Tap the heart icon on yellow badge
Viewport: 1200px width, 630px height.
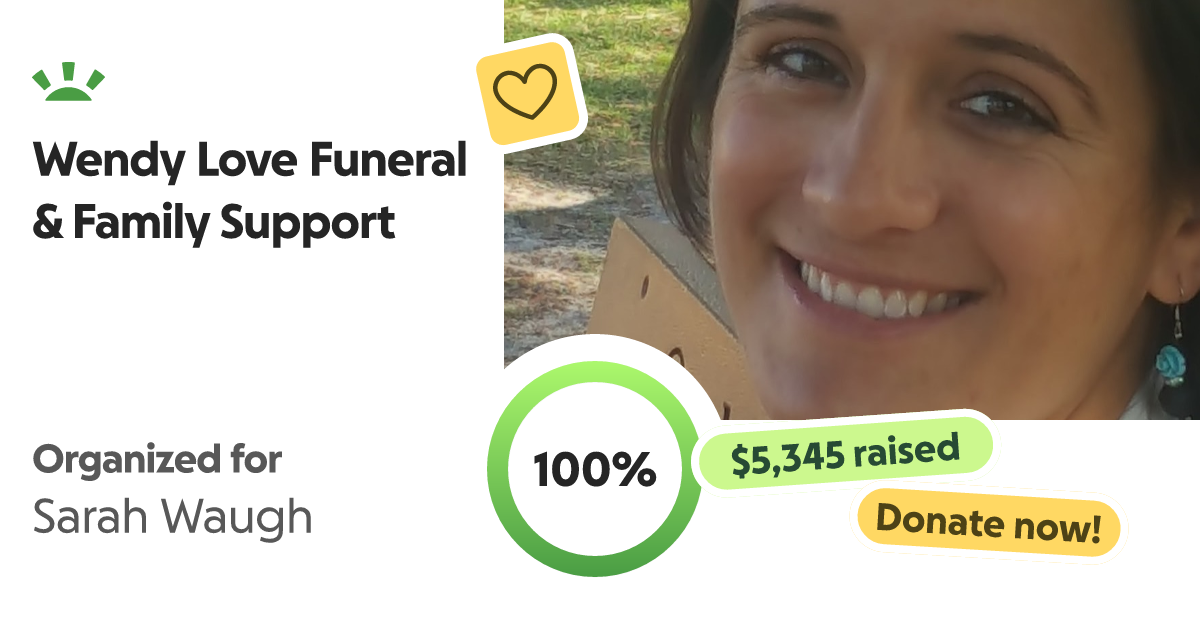[x=525, y=91]
